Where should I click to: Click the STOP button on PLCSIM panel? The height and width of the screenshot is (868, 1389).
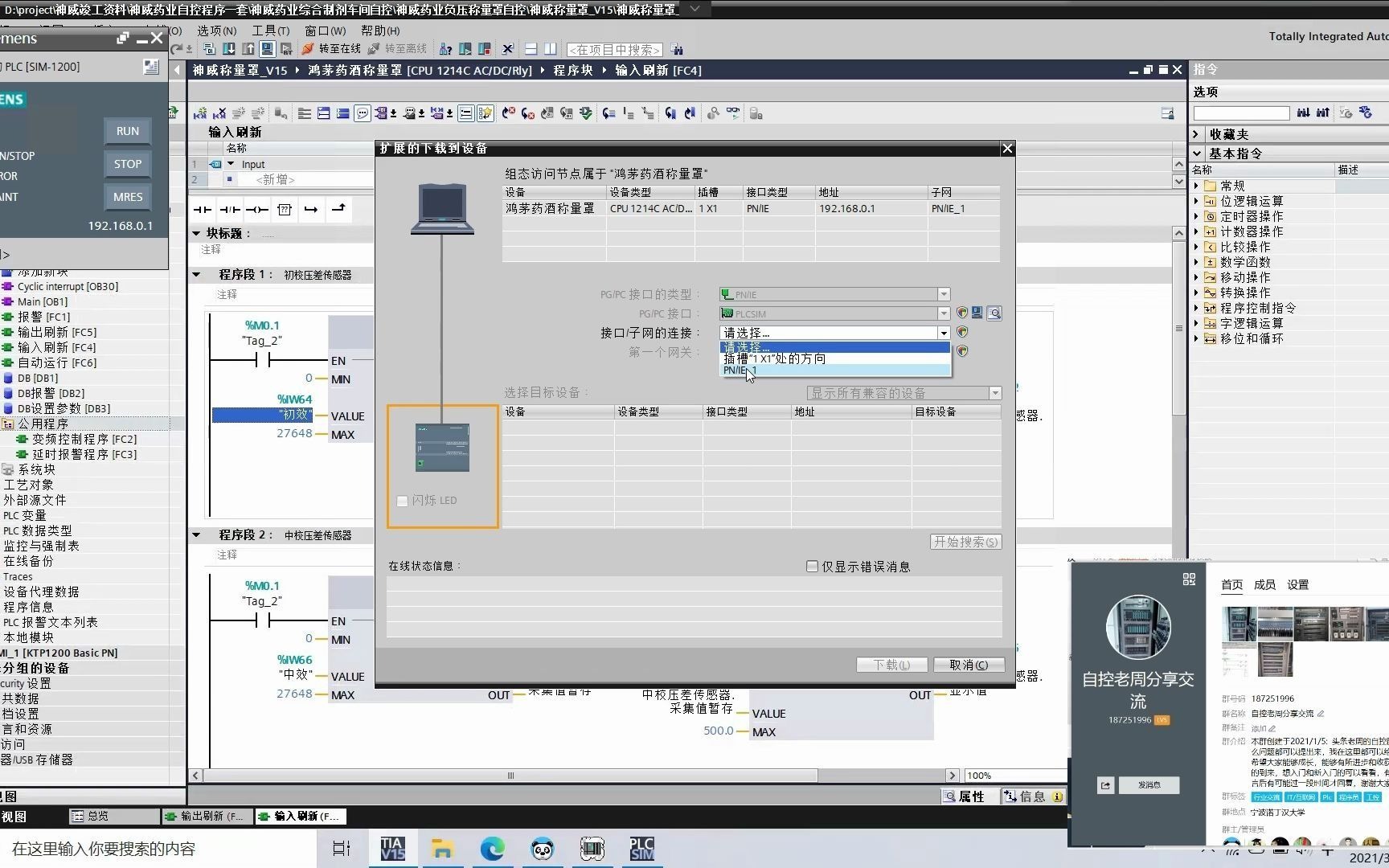tap(128, 164)
